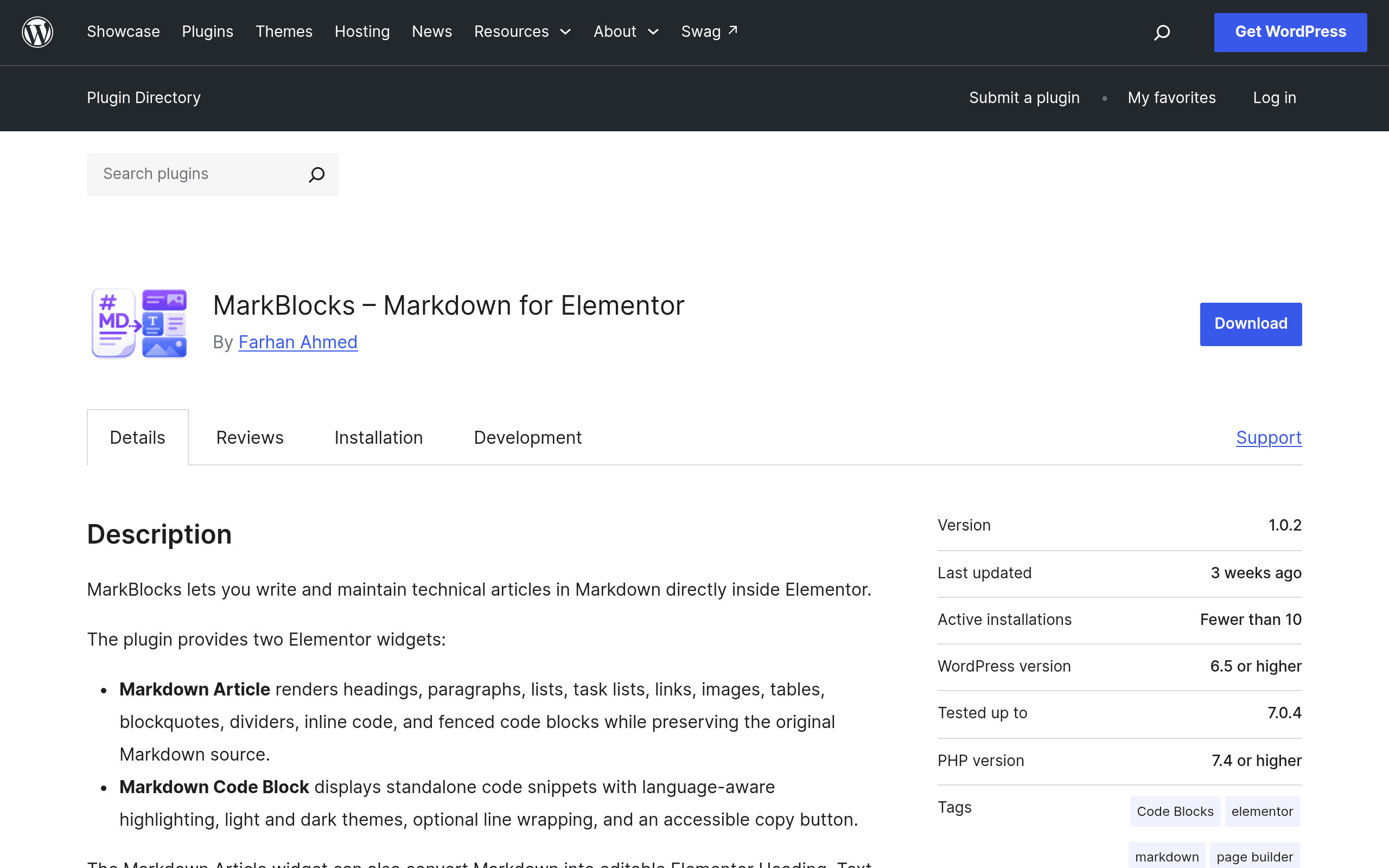1389x868 pixels.
Task: Click the Tested up to value 7.0.4
Action: point(1284,713)
